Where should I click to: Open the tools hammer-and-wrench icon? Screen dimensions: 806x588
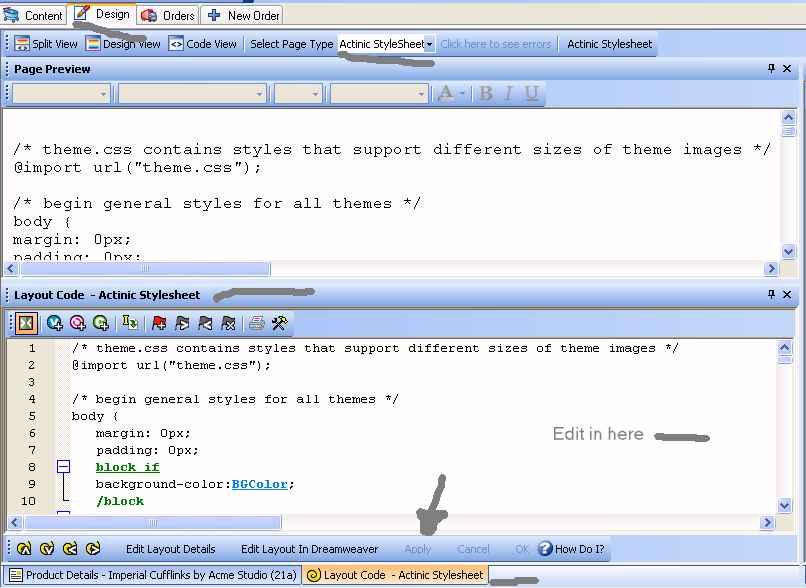(280, 323)
